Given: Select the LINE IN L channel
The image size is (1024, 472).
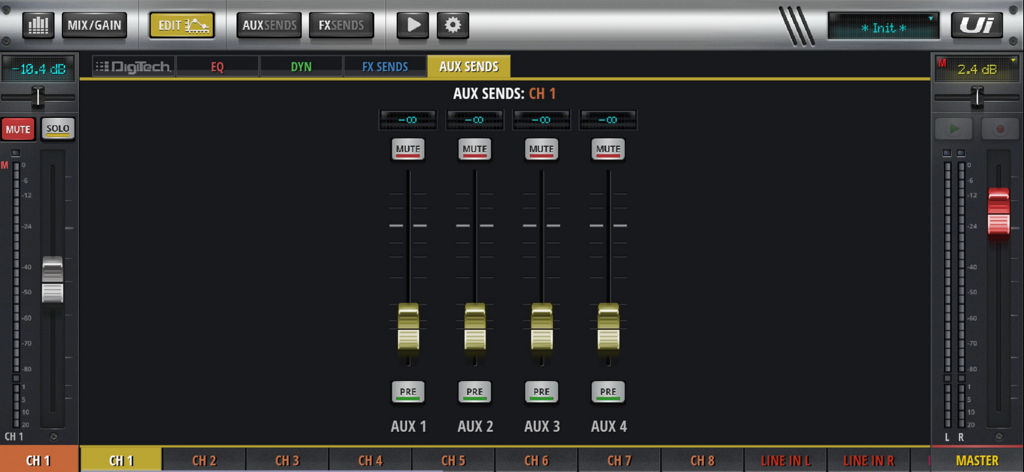Looking at the screenshot, I should coord(785,460).
